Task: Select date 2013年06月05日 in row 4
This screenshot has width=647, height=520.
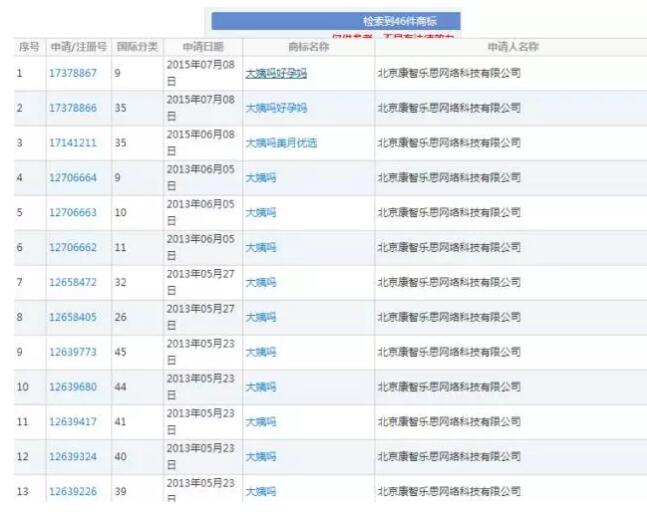Action: 201,178
